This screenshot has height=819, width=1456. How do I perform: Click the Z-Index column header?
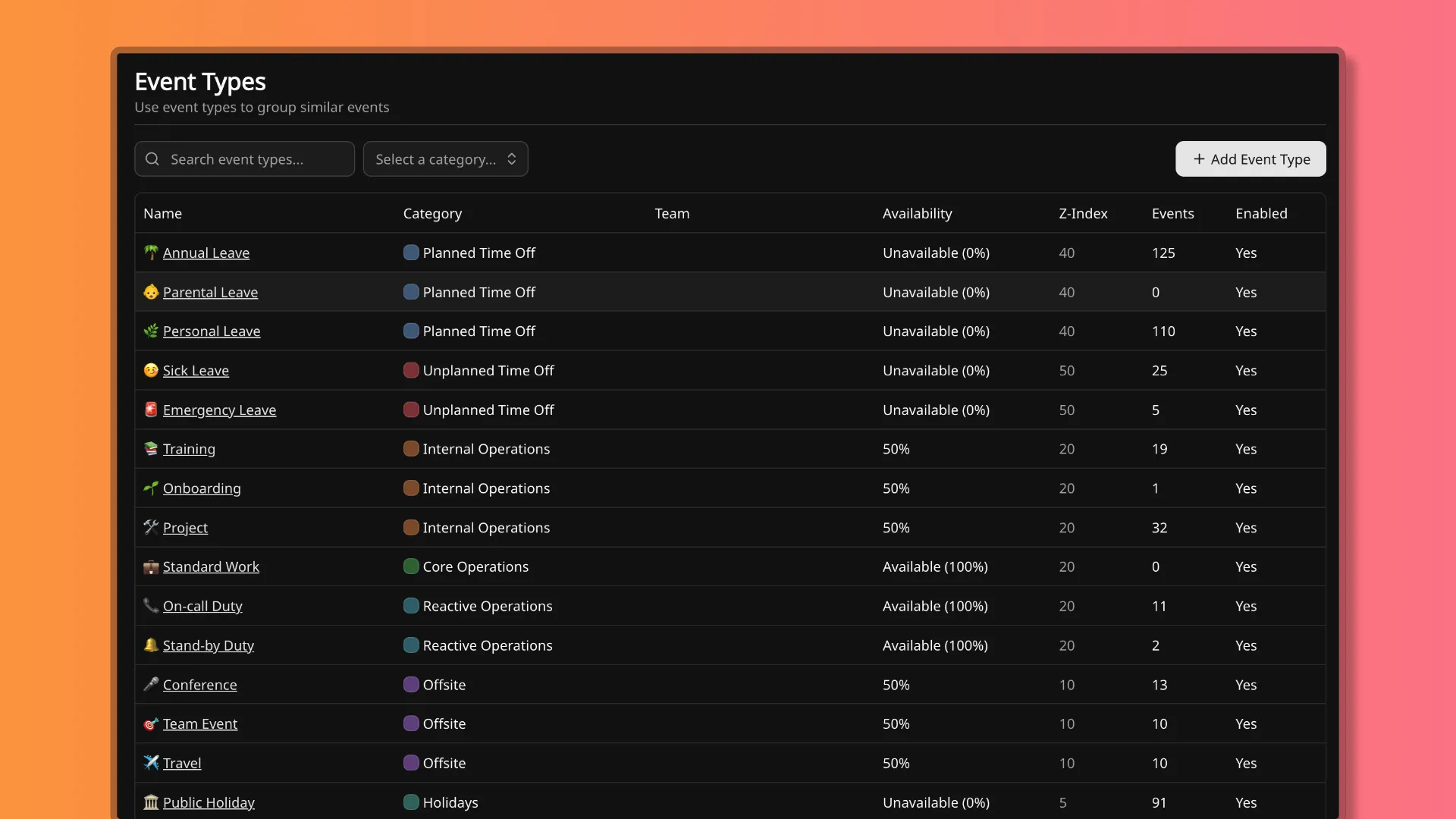pyautogui.click(x=1083, y=213)
